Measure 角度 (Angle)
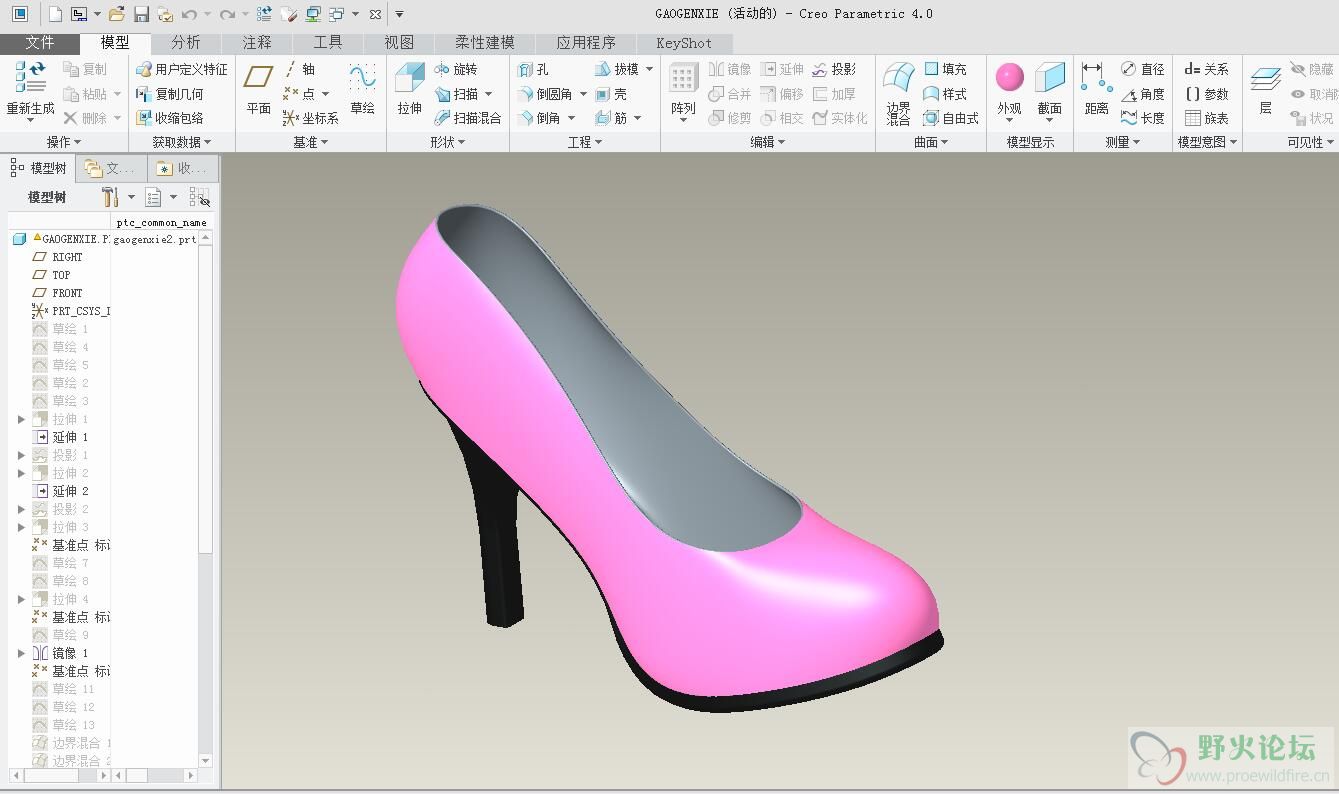The height and width of the screenshot is (794, 1339). tap(1143, 94)
